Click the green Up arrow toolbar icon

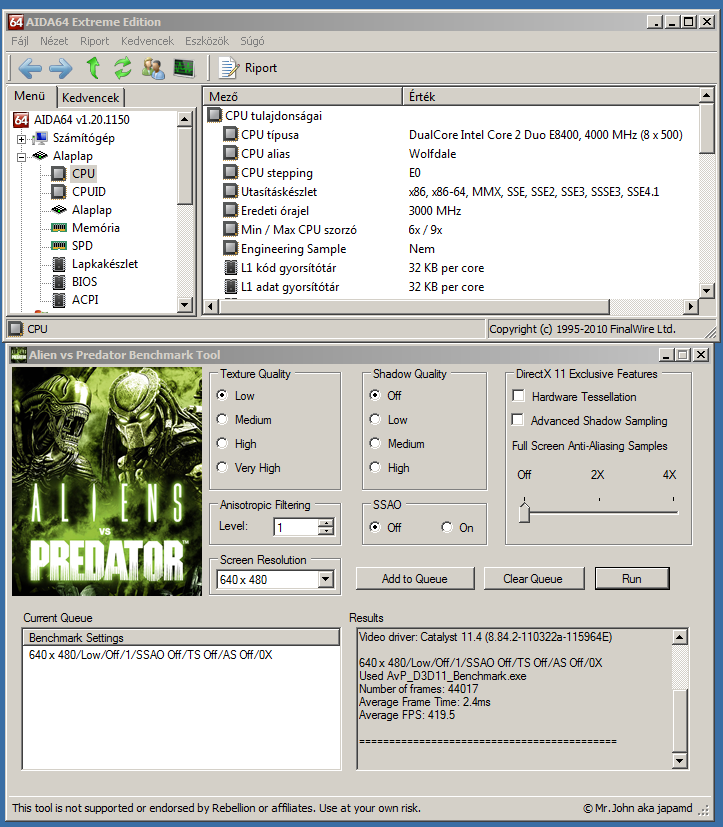93,68
